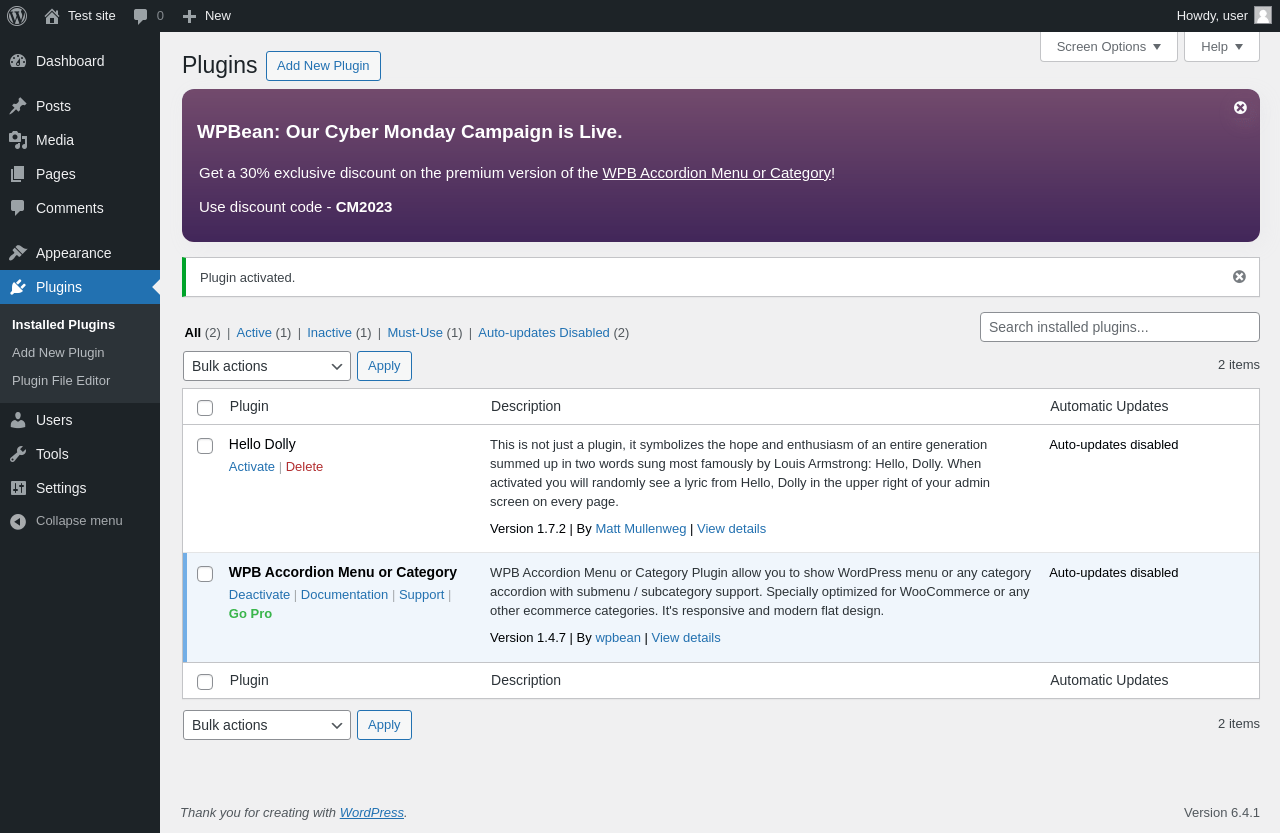This screenshot has width=1280, height=833.
Task: Open WPB Accordion Menu or Category banner link
Action: point(717,172)
